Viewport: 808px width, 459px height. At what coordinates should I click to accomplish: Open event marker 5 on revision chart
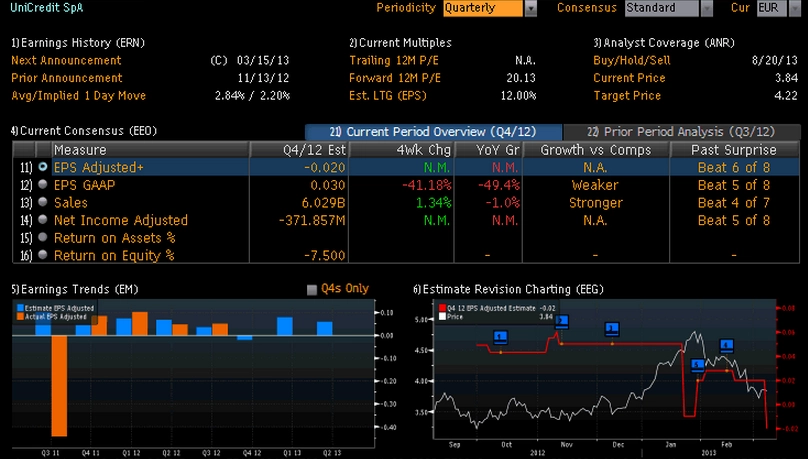coord(697,365)
